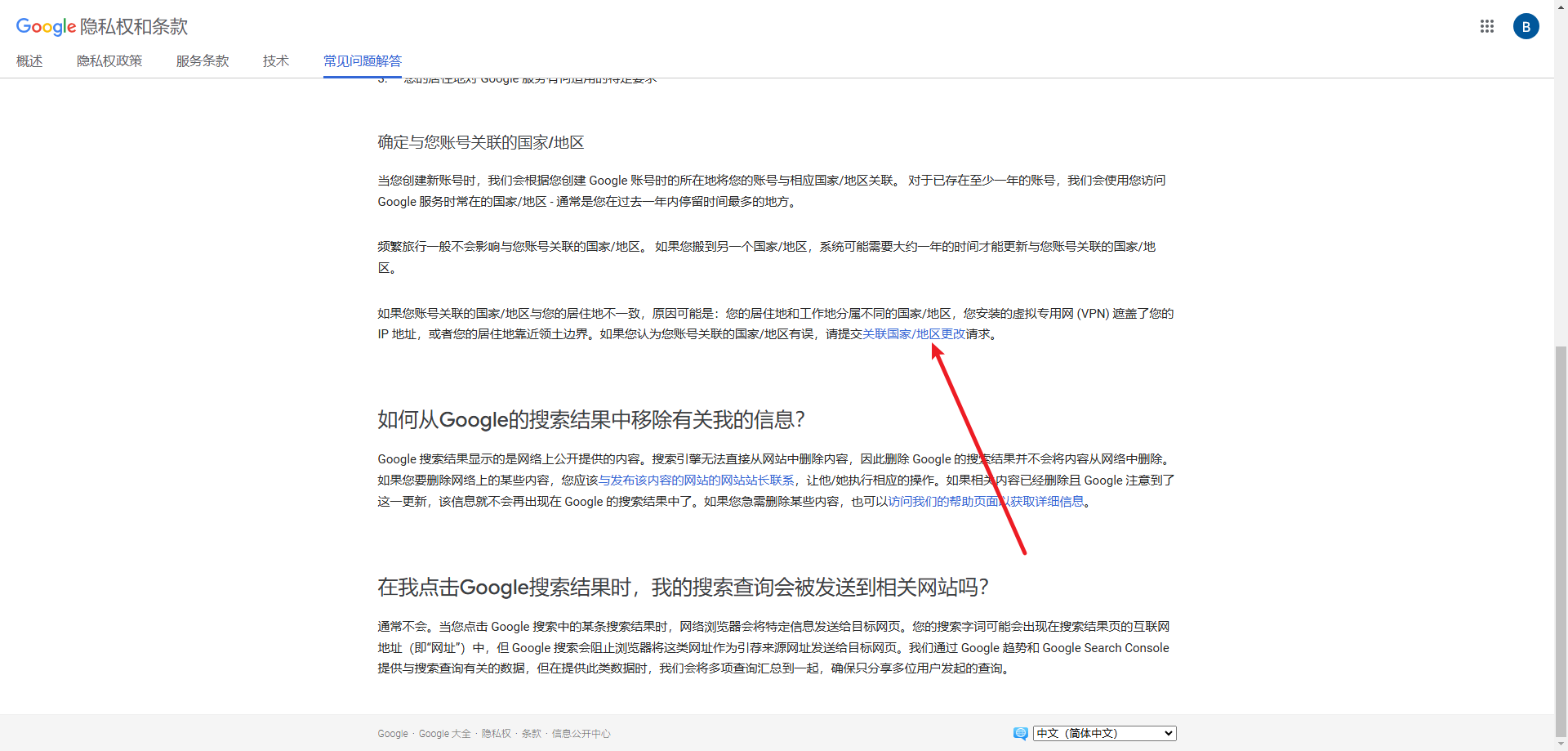Open the Google apps grid icon
Image resolution: width=1568 pixels, height=751 pixels.
coord(1486,26)
